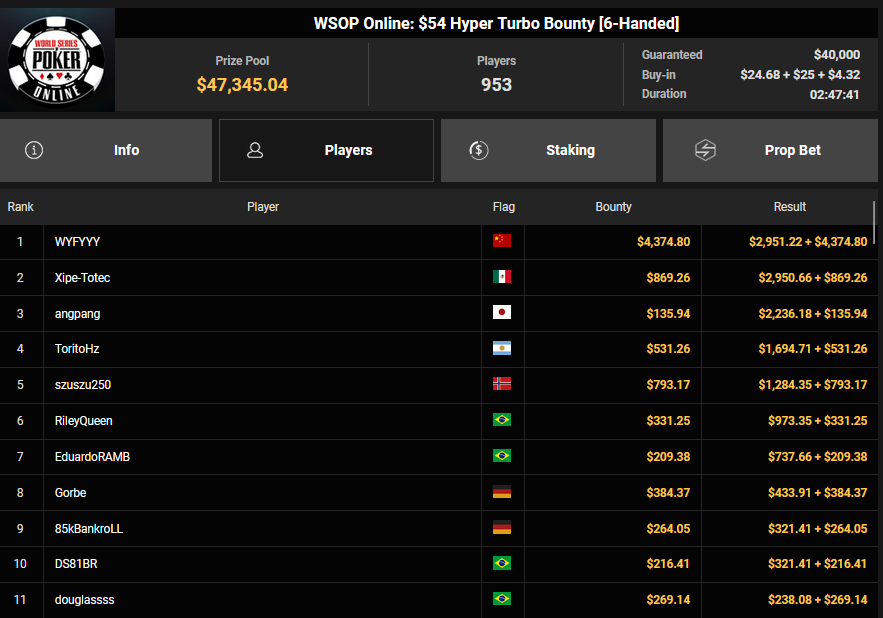Image resolution: width=883 pixels, height=618 pixels.
Task: Click the dollar coin icon on Staking tab
Action: click(478, 150)
